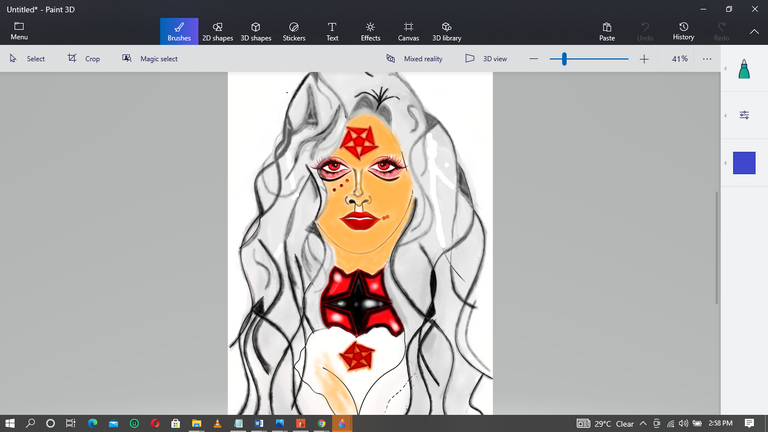Open brush settings sliders icon
The width and height of the screenshot is (768, 432).
coord(744,115)
